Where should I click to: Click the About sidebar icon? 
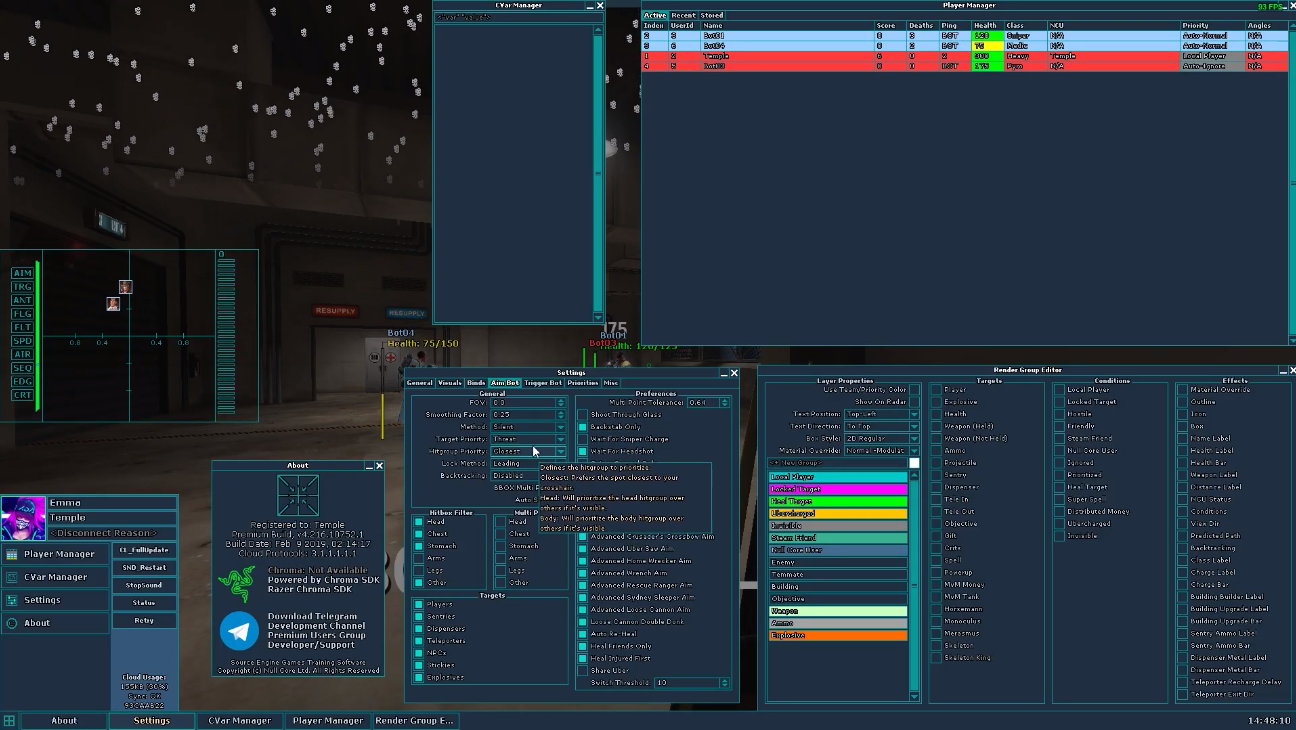[x=12, y=623]
